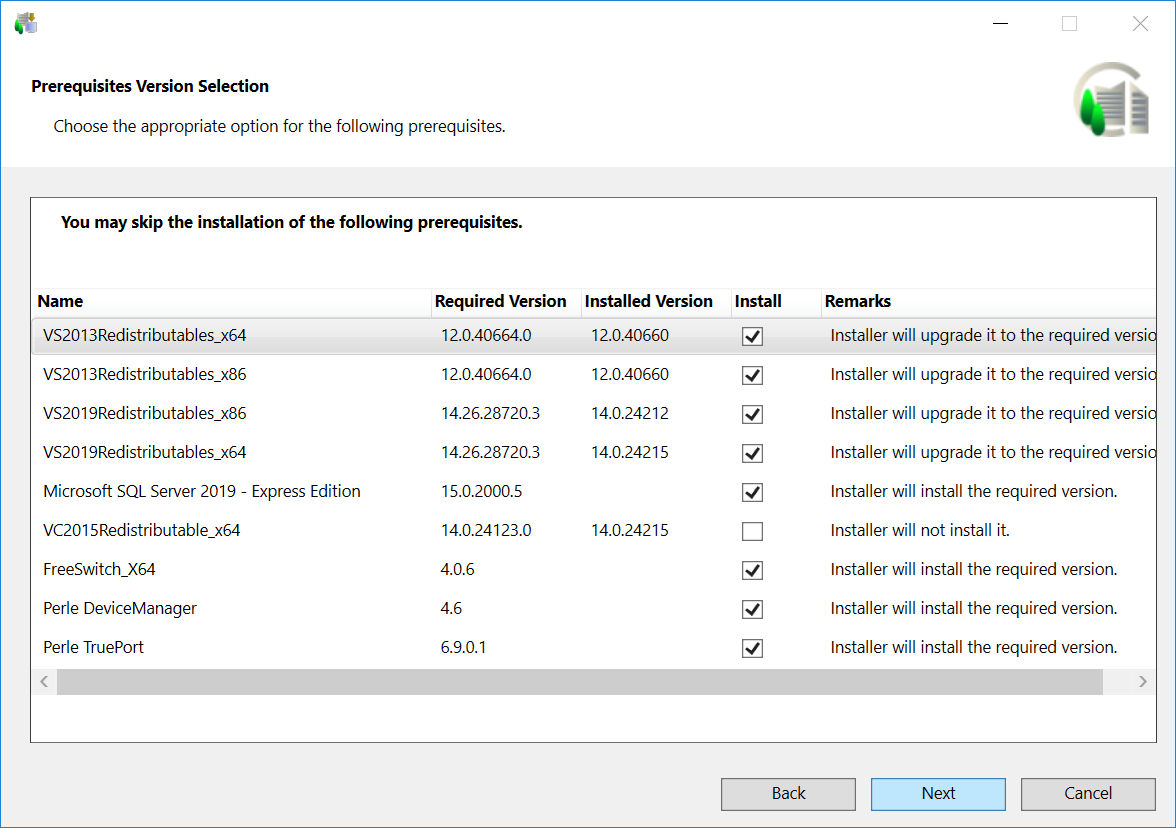Enable install for VC2015Redistributable_x64
Screen dimensions: 1176x828
point(752,532)
